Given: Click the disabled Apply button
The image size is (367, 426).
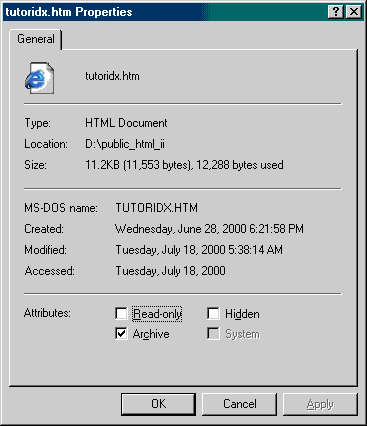Looking at the screenshot, I should [320, 404].
